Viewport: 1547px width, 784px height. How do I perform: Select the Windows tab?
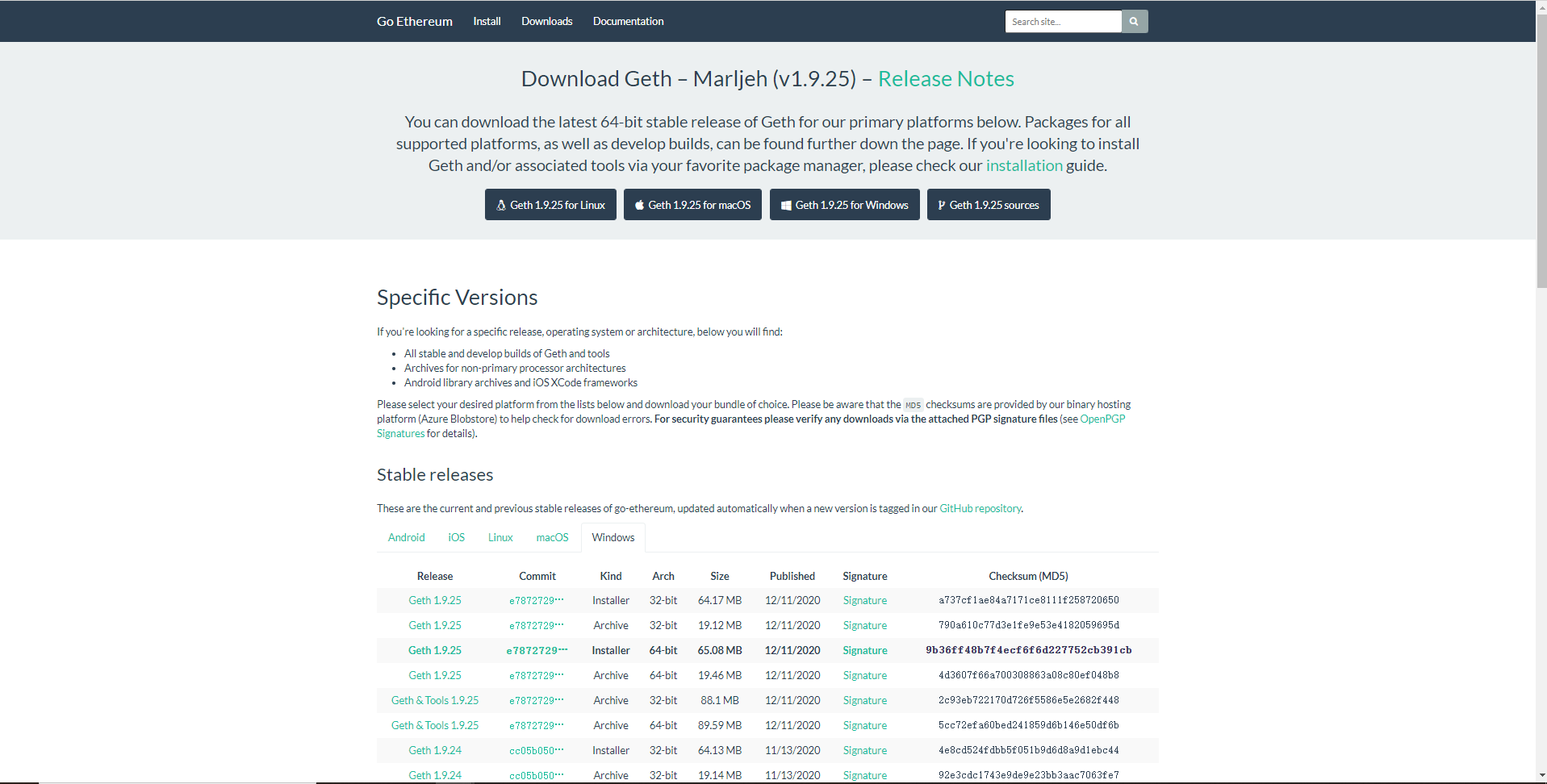613,538
